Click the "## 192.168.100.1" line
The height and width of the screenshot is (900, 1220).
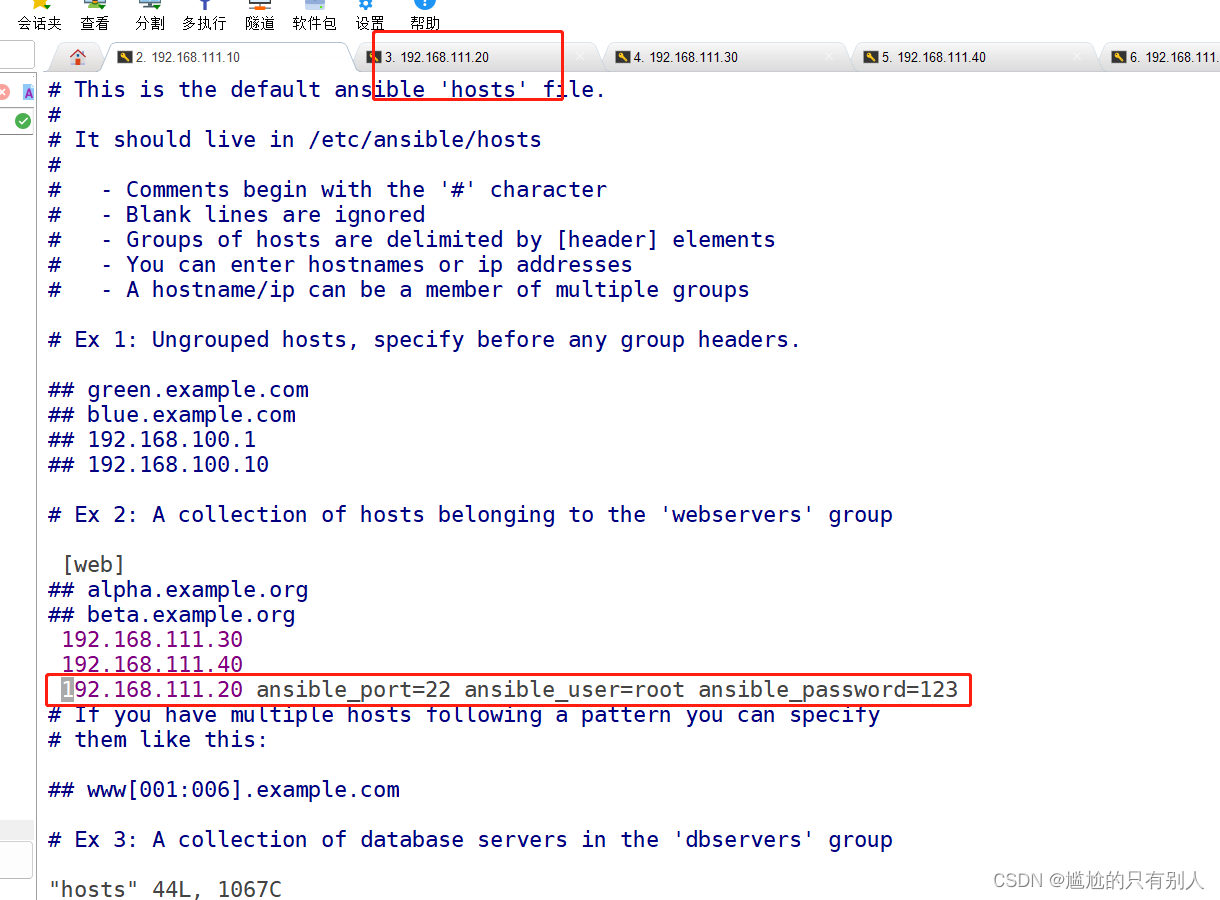[x=152, y=440]
